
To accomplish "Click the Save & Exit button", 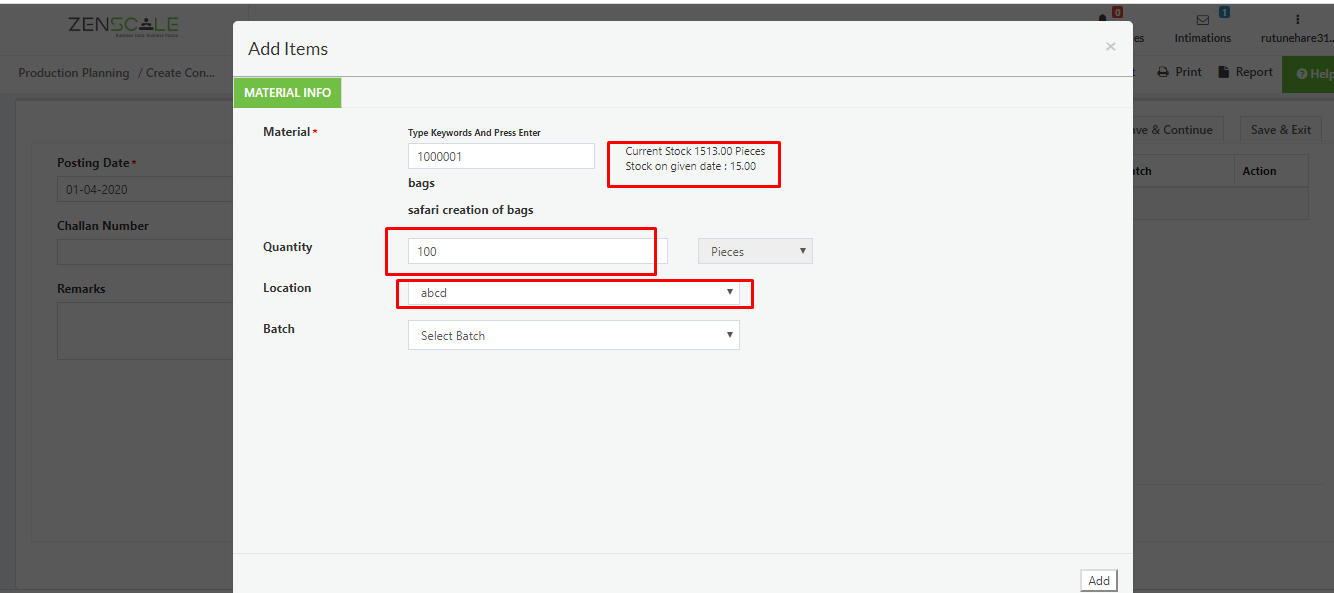I will pyautogui.click(x=1280, y=129).
